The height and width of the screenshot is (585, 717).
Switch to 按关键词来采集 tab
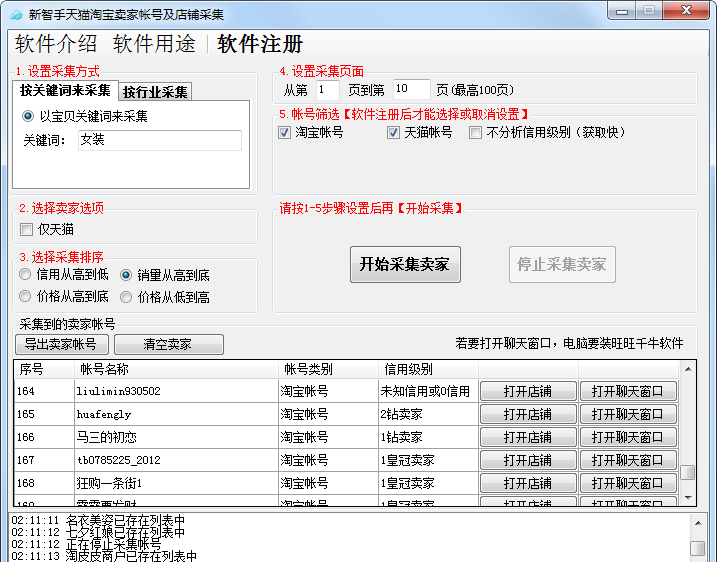tap(65, 90)
